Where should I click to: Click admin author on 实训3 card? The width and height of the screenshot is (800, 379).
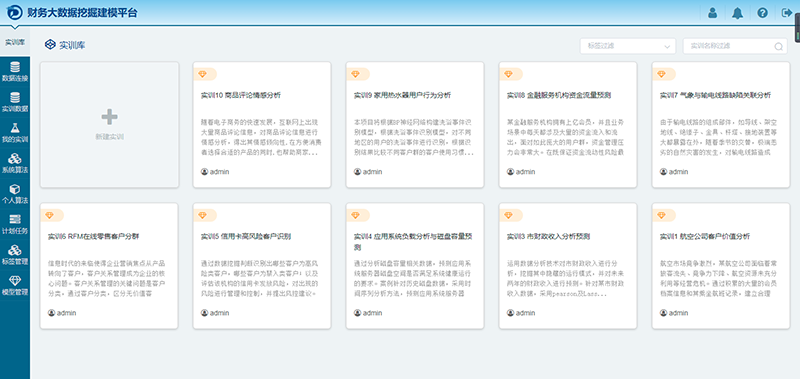[x=521, y=313]
